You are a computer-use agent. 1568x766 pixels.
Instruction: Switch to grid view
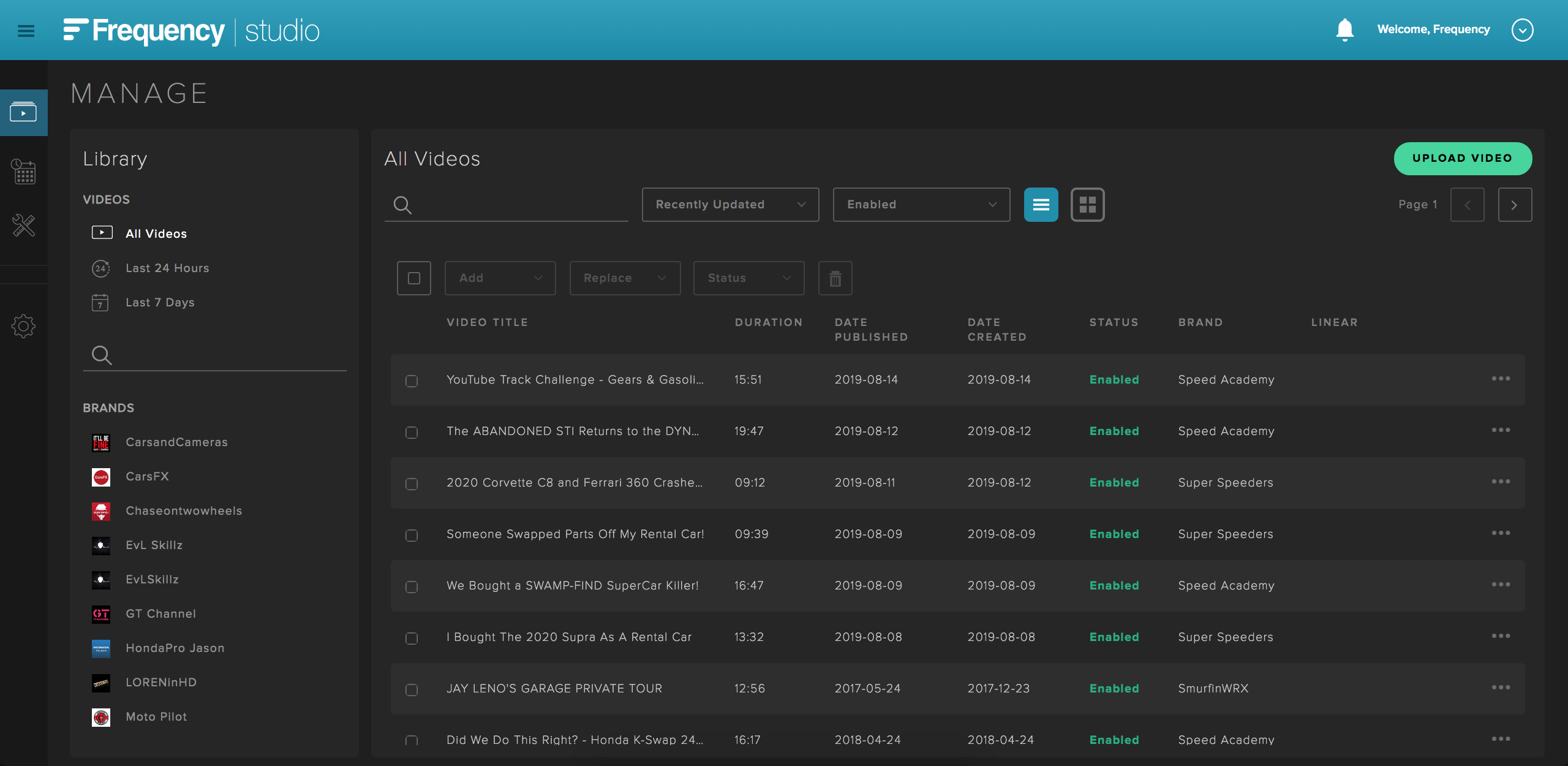coord(1087,205)
